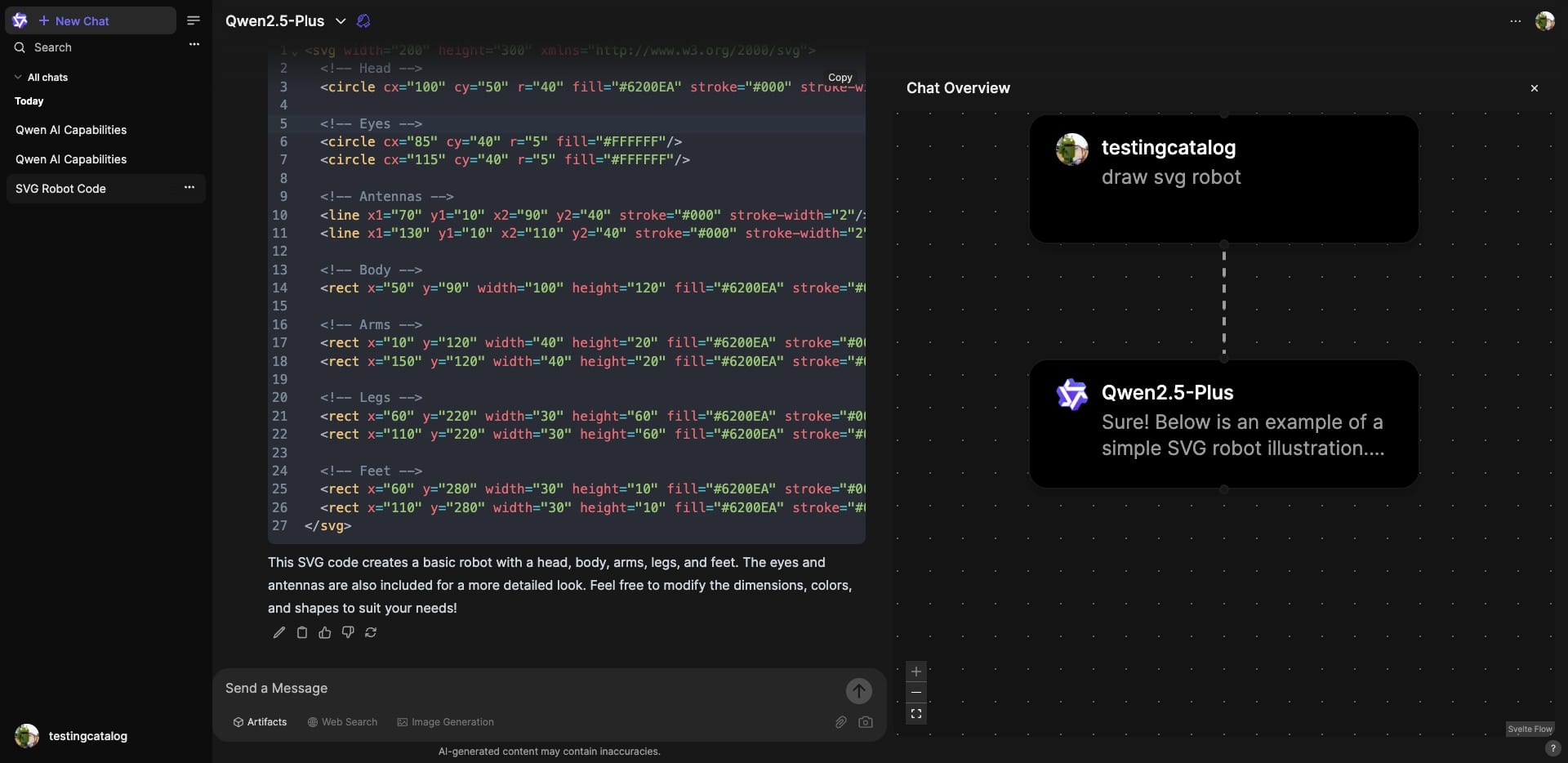Click the attach file paperclip icon

840,722
